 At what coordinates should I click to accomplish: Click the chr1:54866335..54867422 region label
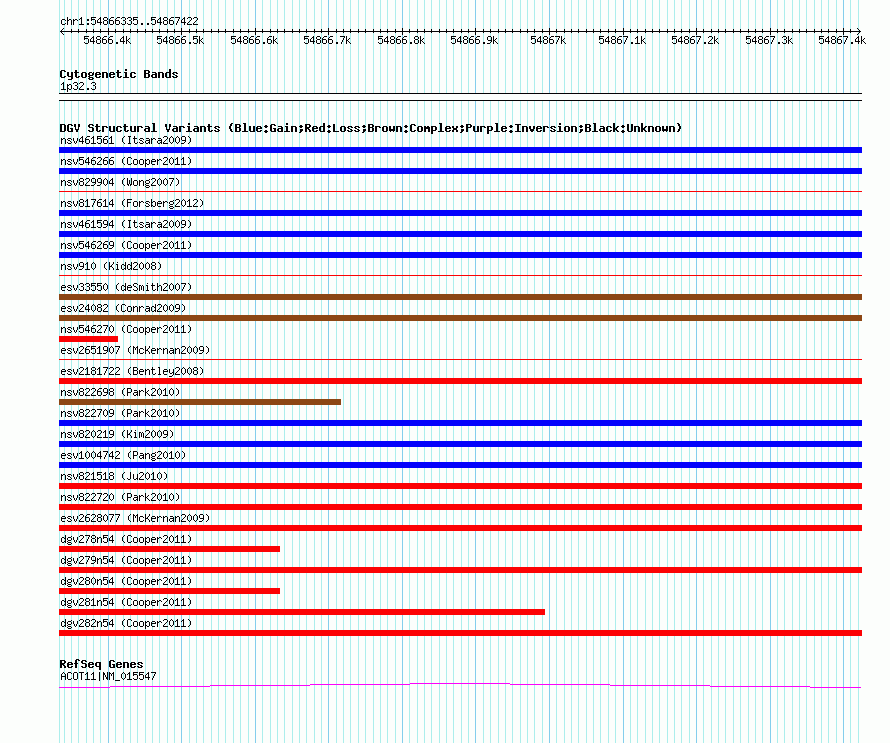[x=129, y=22]
